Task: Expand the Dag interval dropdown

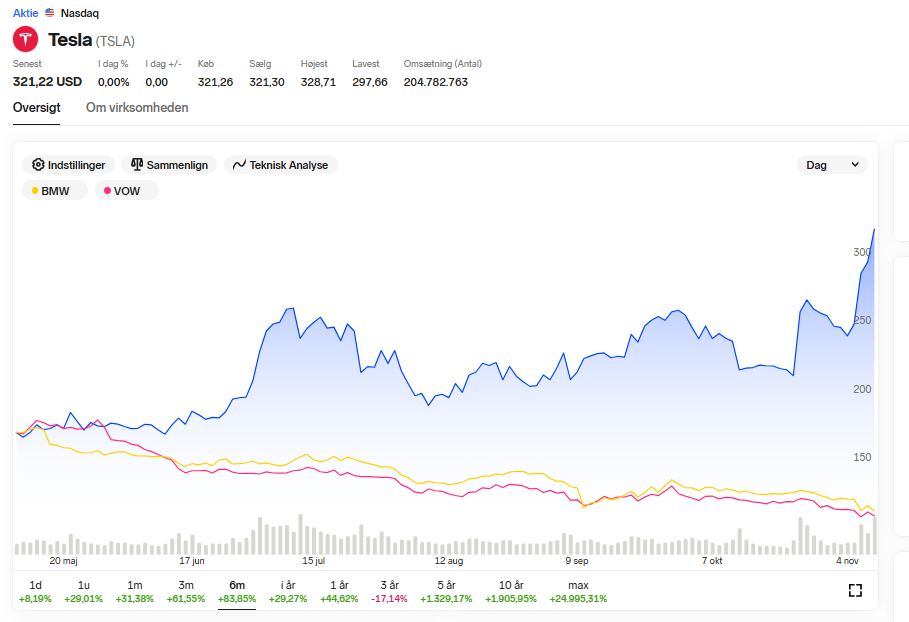Action: coord(832,165)
